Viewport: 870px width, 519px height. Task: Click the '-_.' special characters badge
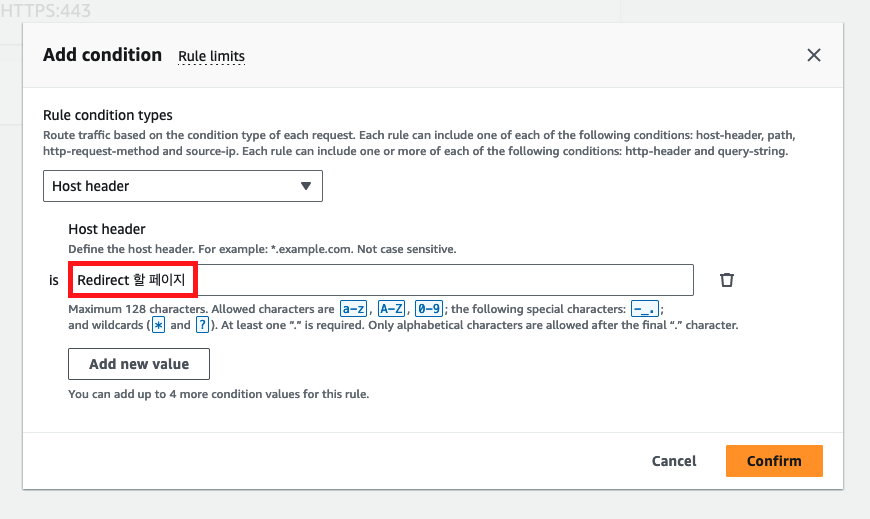646,309
